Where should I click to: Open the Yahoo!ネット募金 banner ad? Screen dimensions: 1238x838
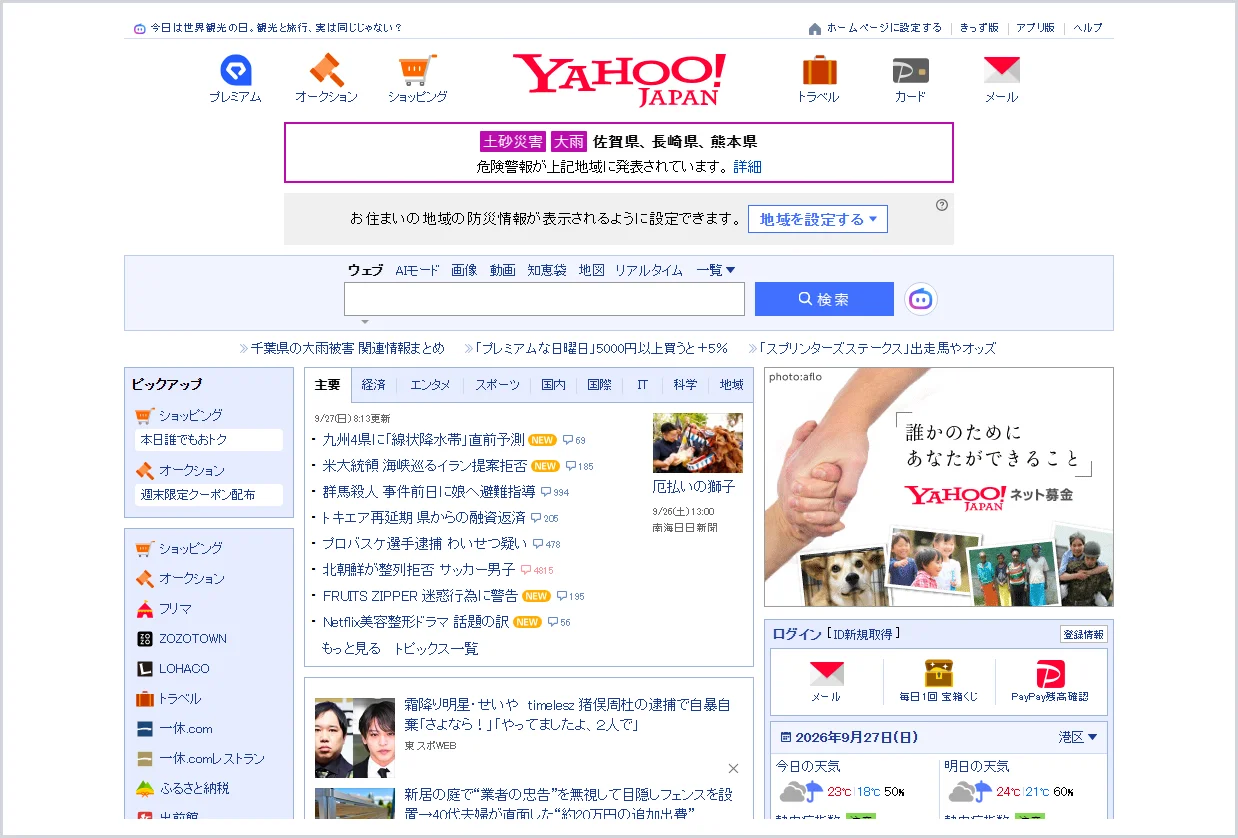[x=939, y=487]
